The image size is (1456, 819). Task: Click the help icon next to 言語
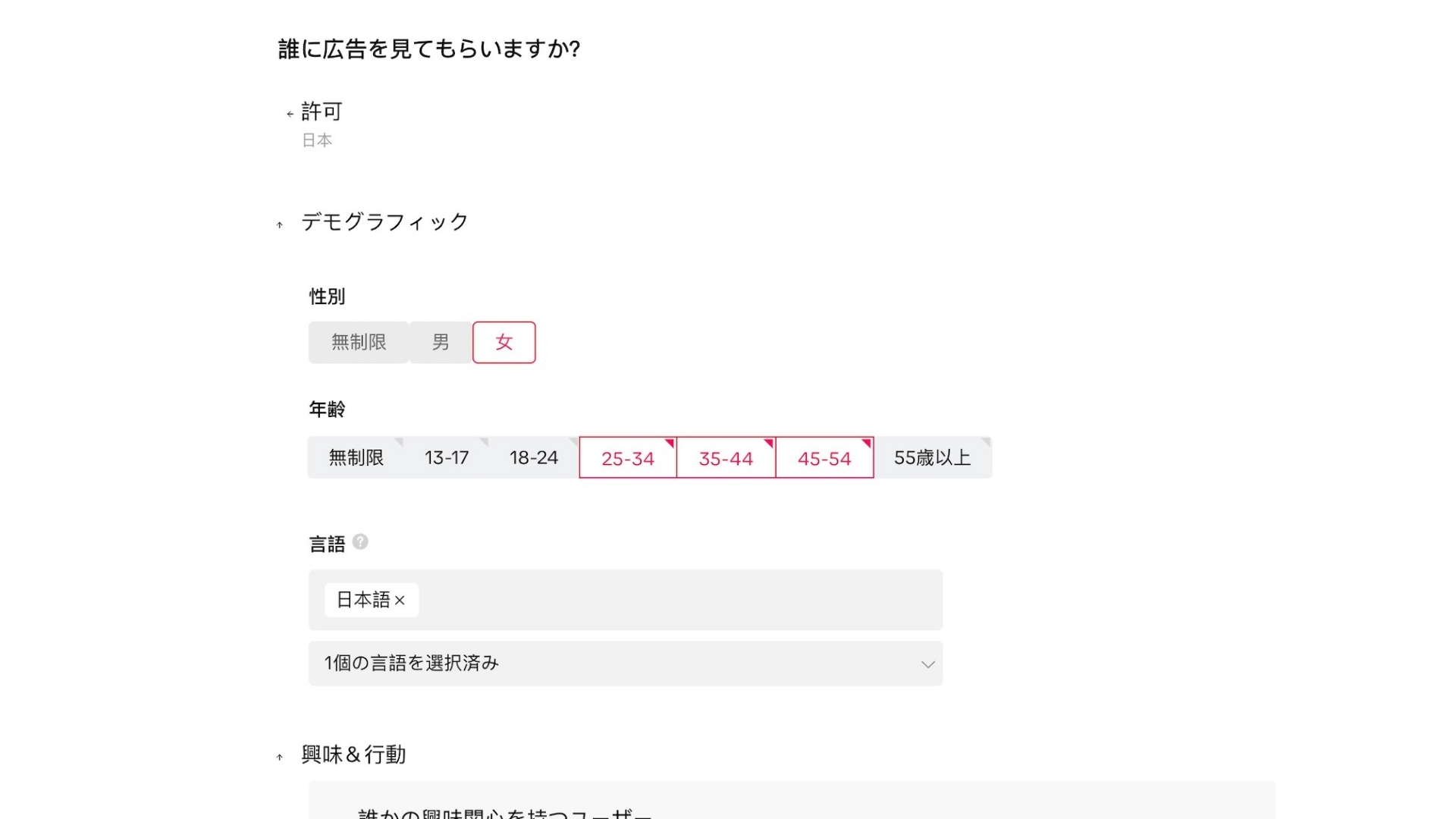360,542
